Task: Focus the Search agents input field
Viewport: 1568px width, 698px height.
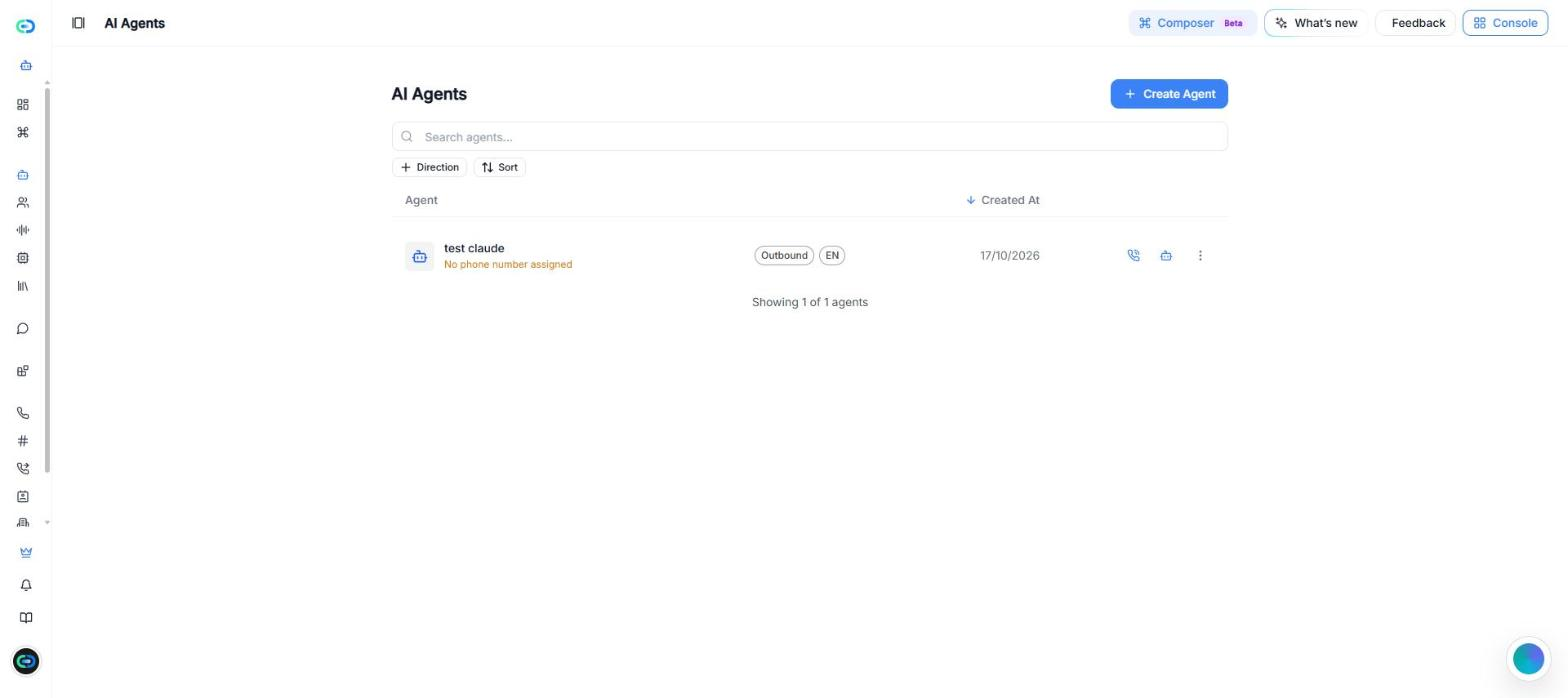Action: 810,137
